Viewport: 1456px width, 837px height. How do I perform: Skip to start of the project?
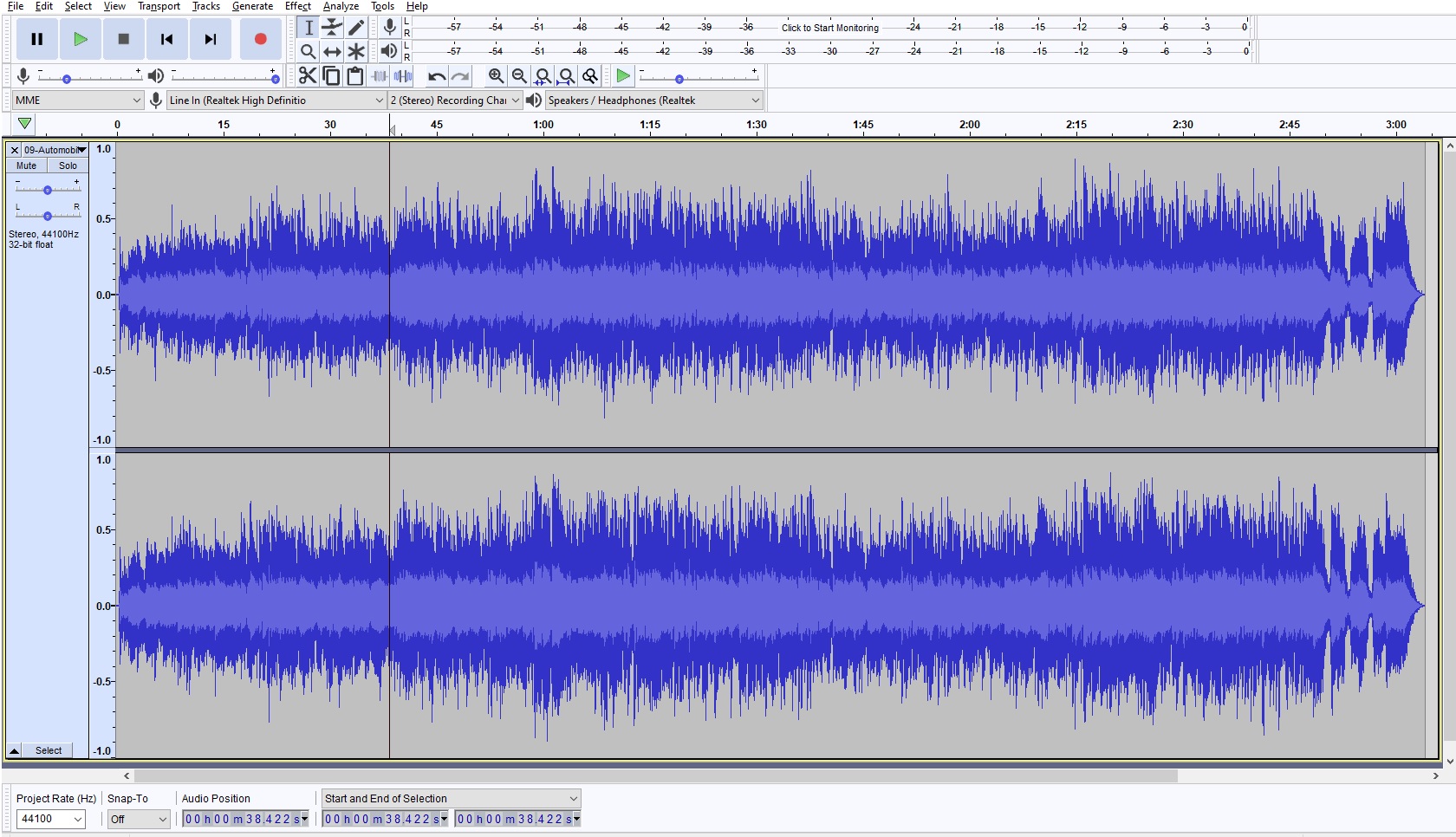point(166,39)
